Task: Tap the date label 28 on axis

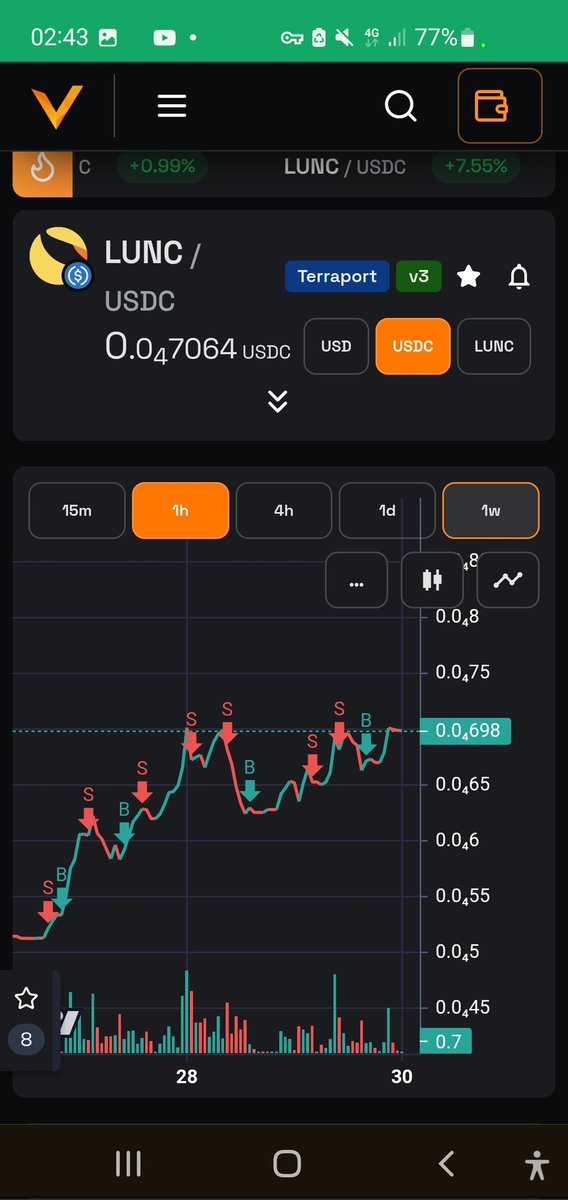Action: click(187, 1077)
